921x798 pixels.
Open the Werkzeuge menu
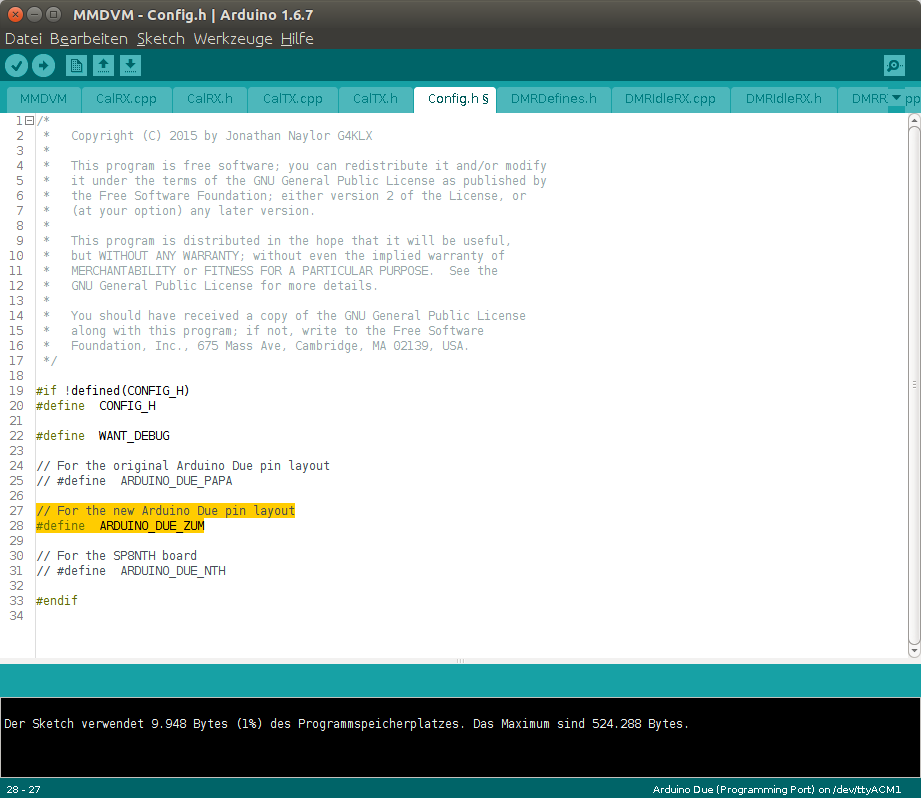click(233, 39)
